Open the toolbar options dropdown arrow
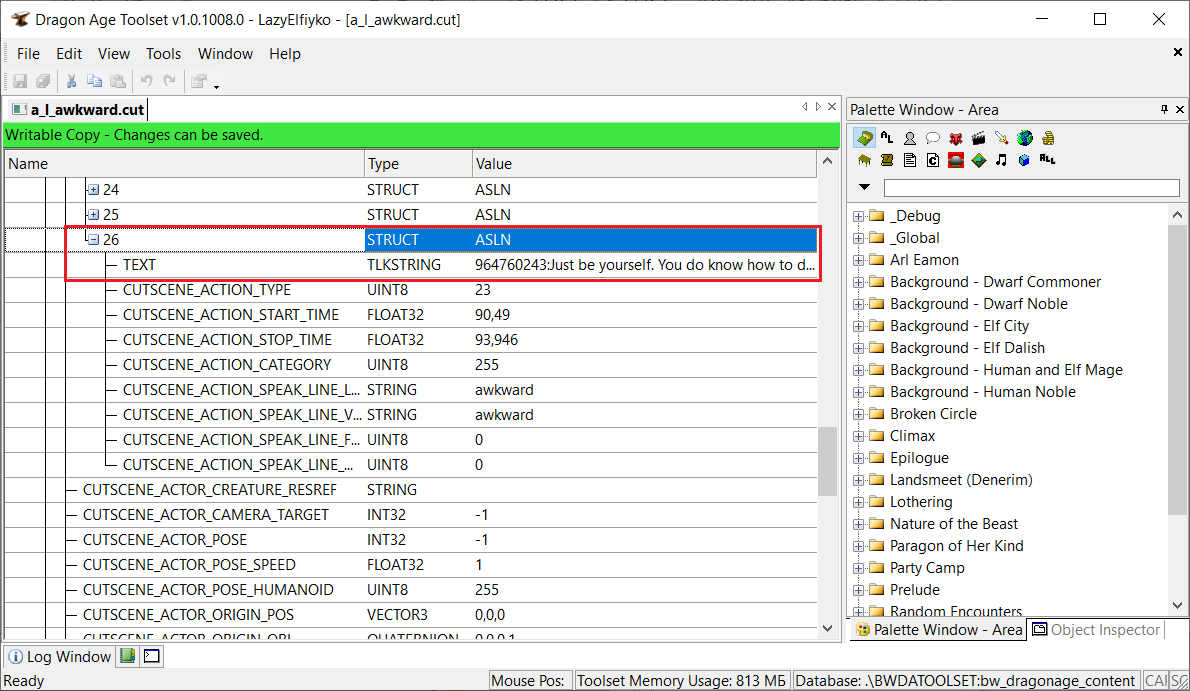This screenshot has width=1190, height=691. (x=216, y=86)
